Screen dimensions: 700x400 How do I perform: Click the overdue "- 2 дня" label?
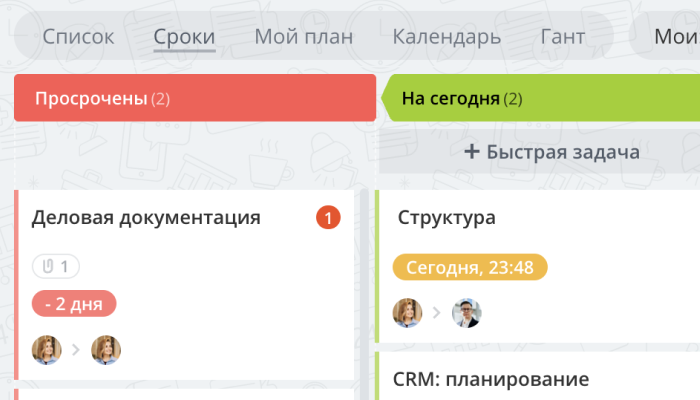point(74,303)
